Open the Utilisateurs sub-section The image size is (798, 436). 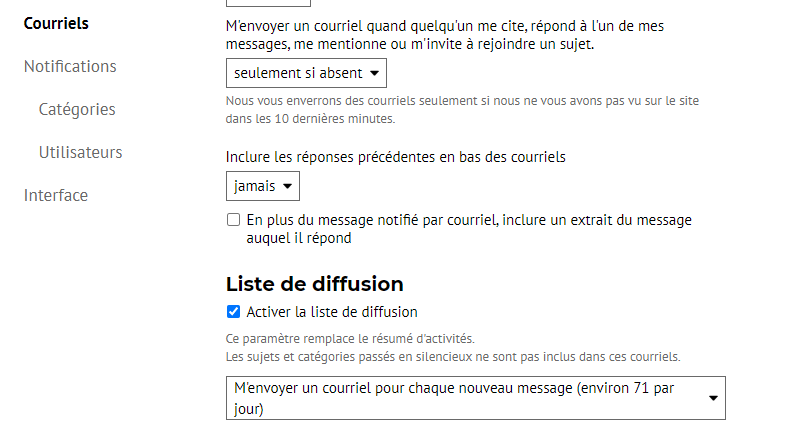(x=80, y=152)
